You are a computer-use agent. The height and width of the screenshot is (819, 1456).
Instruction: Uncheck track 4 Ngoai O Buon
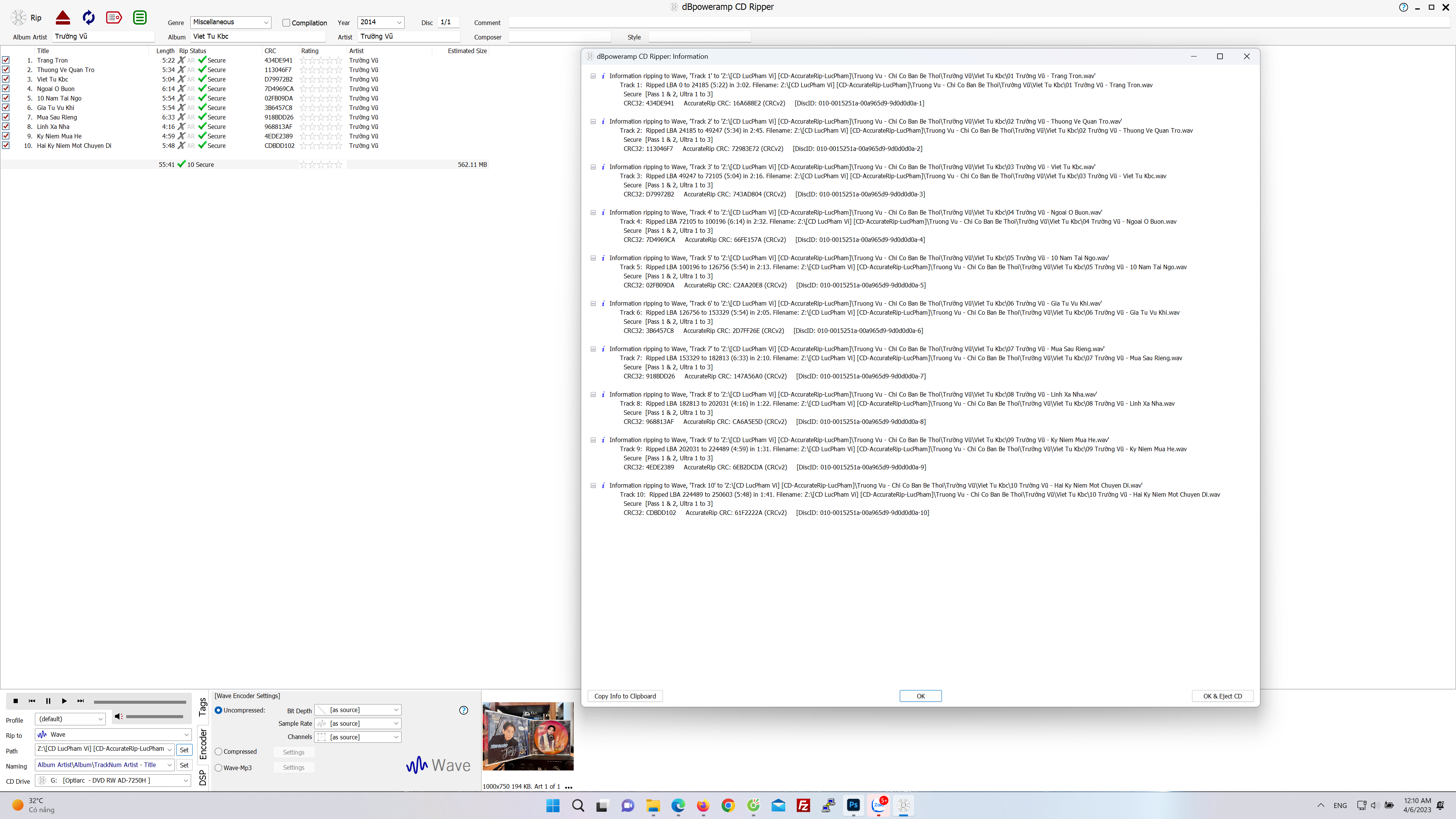(x=6, y=89)
